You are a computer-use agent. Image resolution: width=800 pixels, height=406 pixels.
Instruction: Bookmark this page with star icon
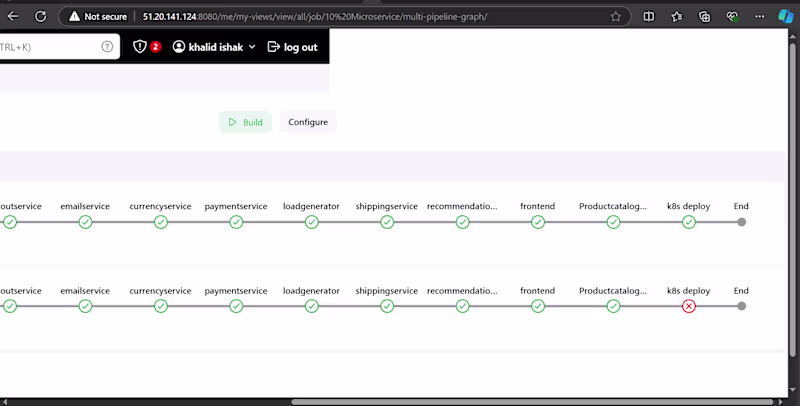[616, 16]
